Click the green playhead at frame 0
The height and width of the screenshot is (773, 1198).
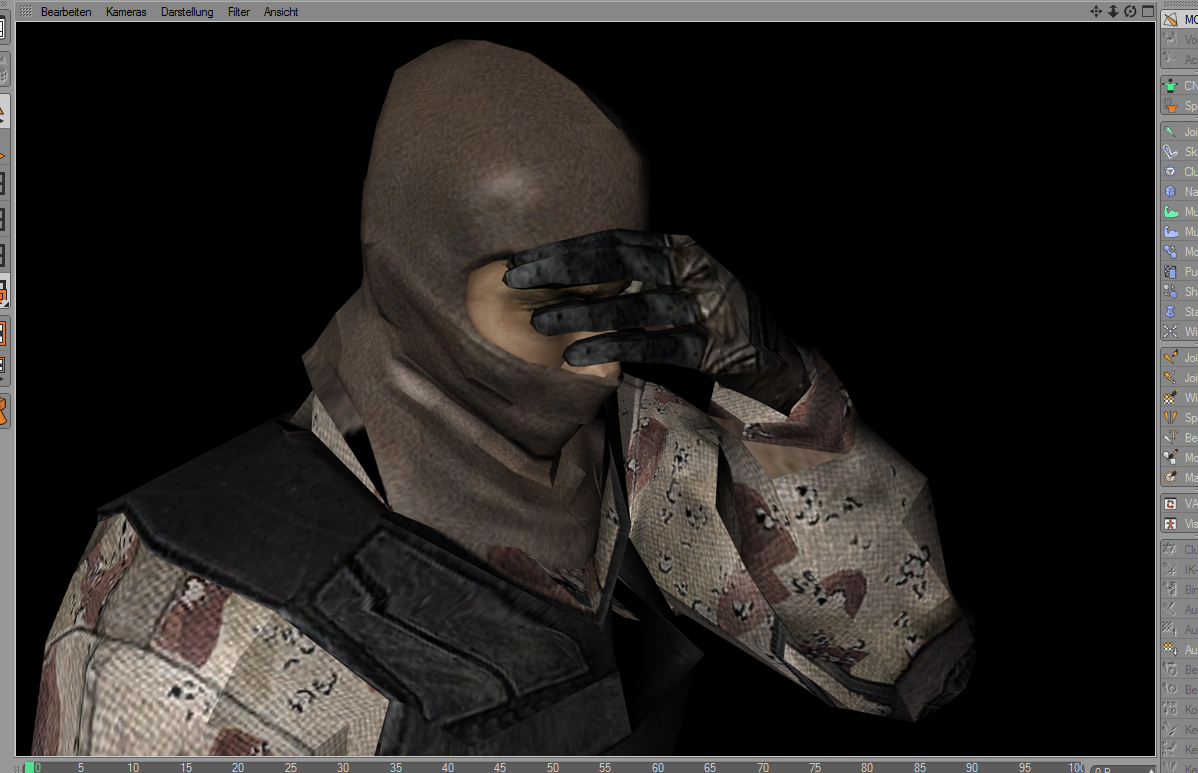(30, 767)
